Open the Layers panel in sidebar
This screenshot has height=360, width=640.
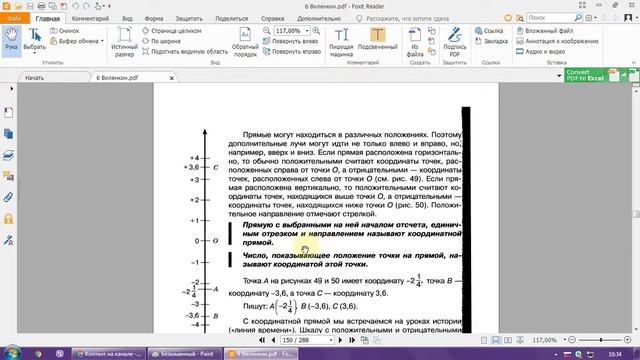(x=8, y=155)
